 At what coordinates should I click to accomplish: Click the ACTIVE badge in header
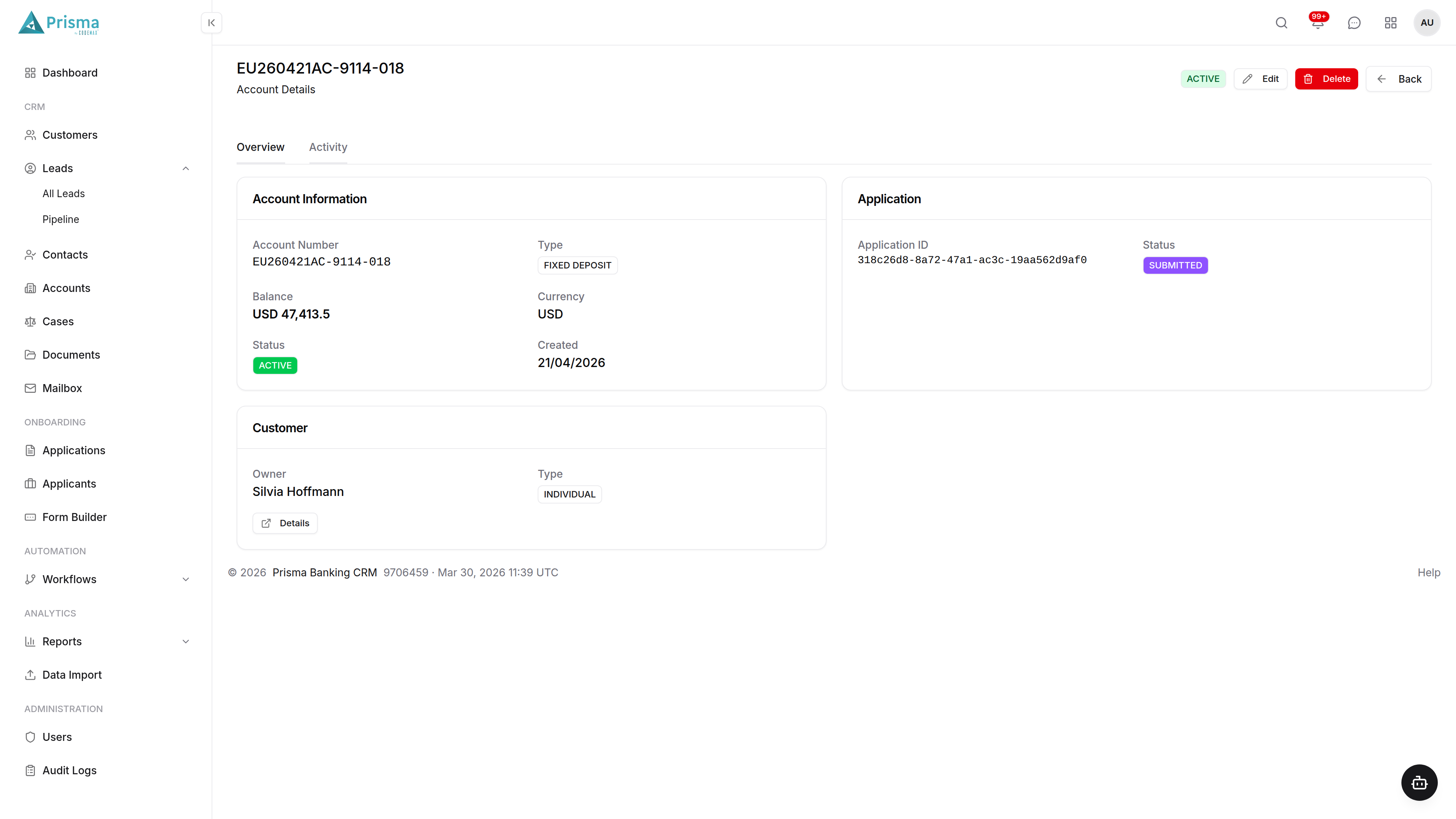coord(1203,79)
